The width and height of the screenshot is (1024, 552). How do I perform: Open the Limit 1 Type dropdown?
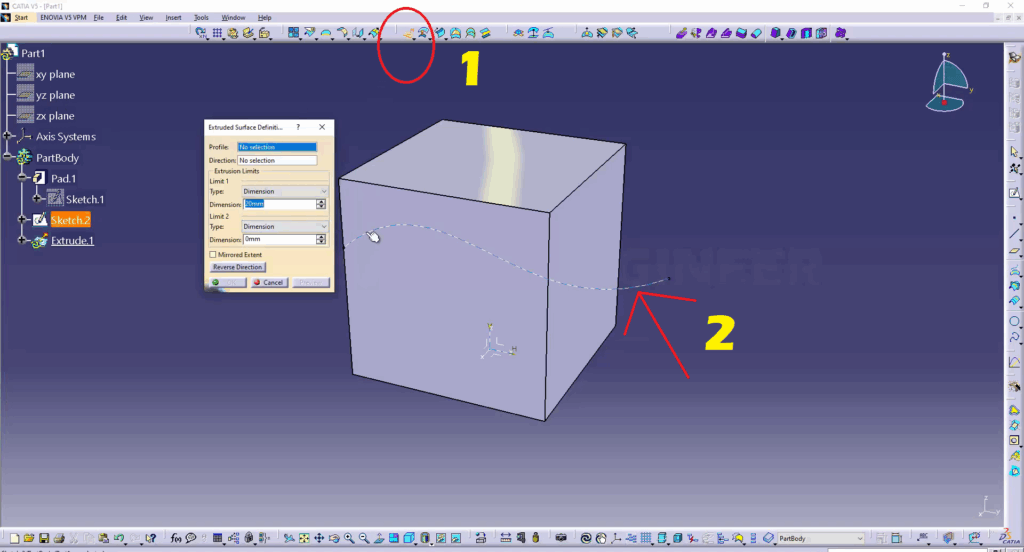pyautogui.click(x=285, y=191)
